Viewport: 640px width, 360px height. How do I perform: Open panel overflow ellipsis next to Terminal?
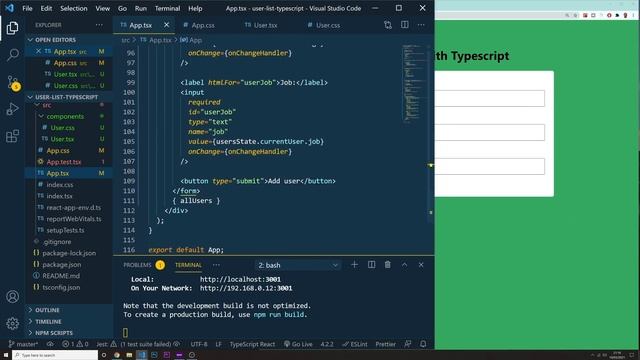point(216,265)
